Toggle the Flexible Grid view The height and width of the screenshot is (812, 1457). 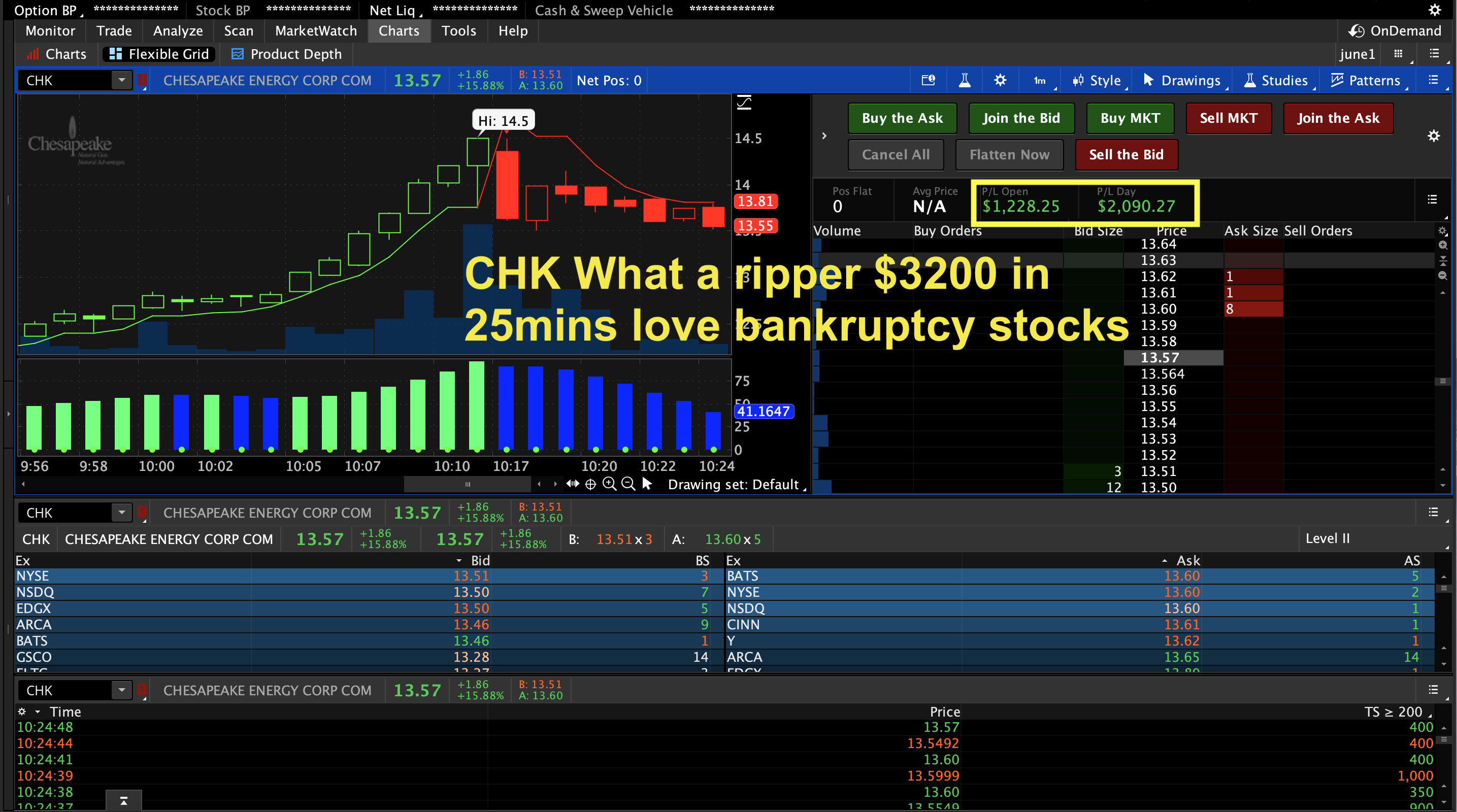pyautogui.click(x=160, y=54)
